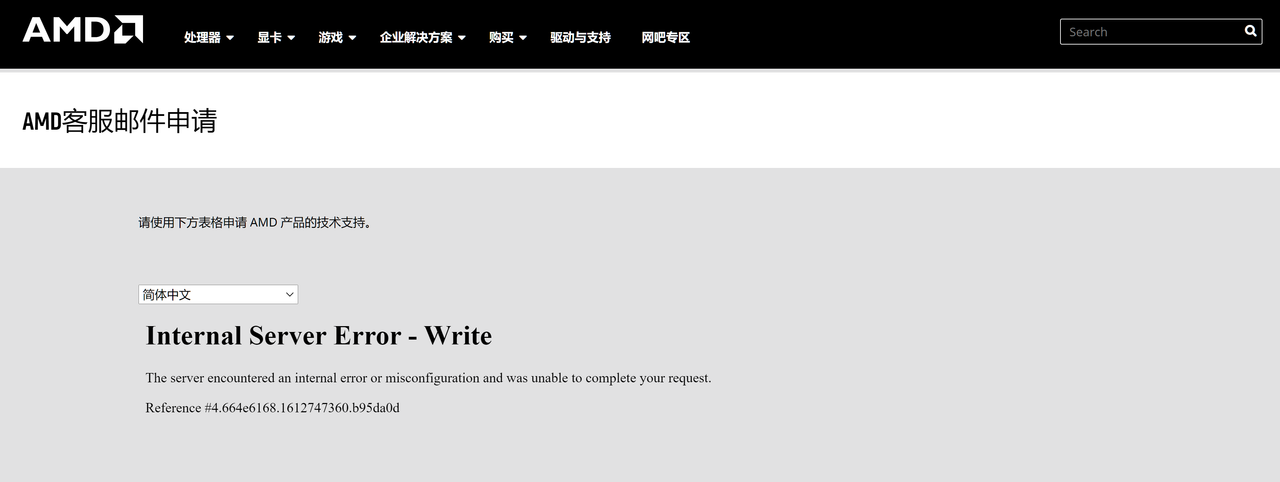The height and width of the screenshot is (482, 1280).
Task: Expand the arrow next to 游戏
Action: (353, 38)
